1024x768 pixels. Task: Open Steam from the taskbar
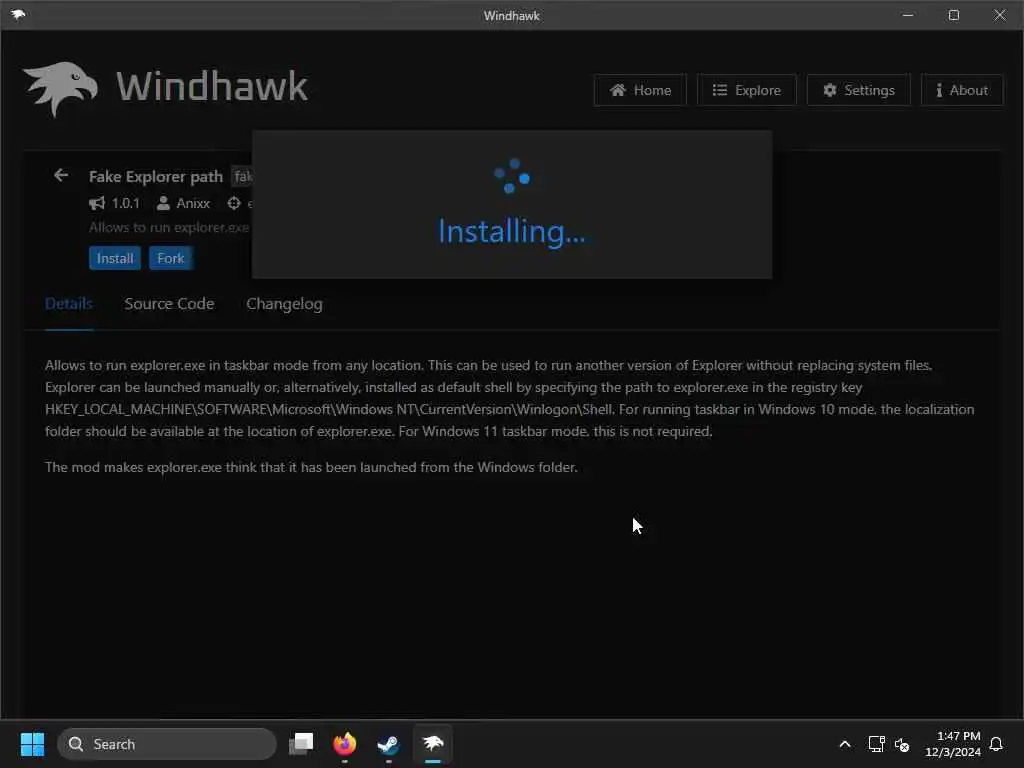pos(389,744)
